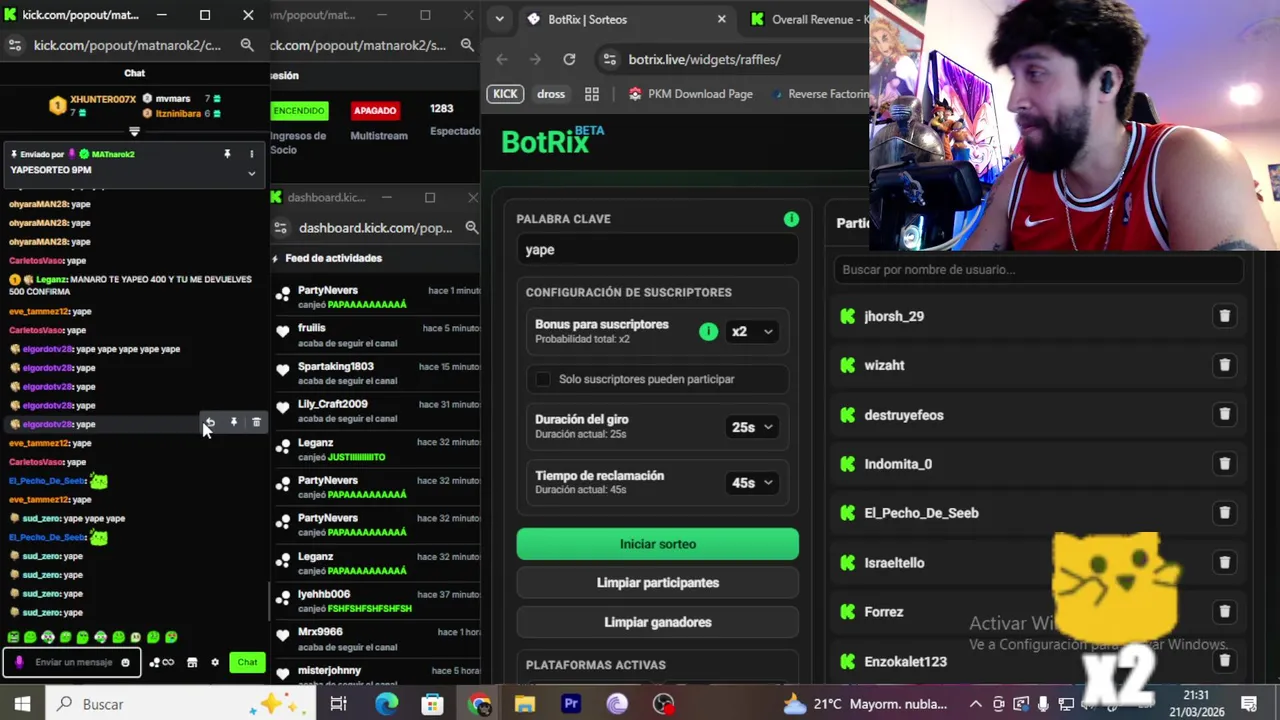Pin the hovered elgordotv28 chat message
Screen dimensions: 1280x720
(234, 423)
